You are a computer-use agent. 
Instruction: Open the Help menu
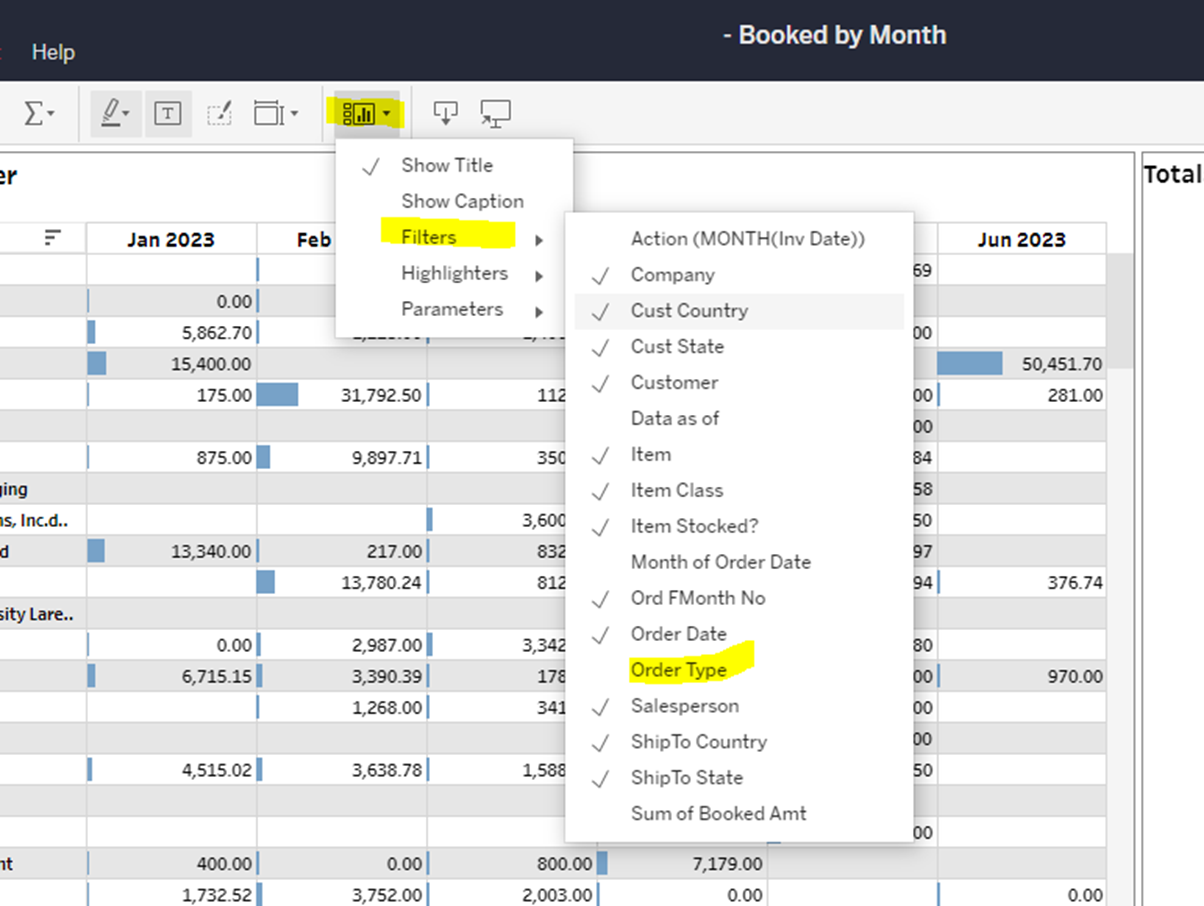click(53, 52)
